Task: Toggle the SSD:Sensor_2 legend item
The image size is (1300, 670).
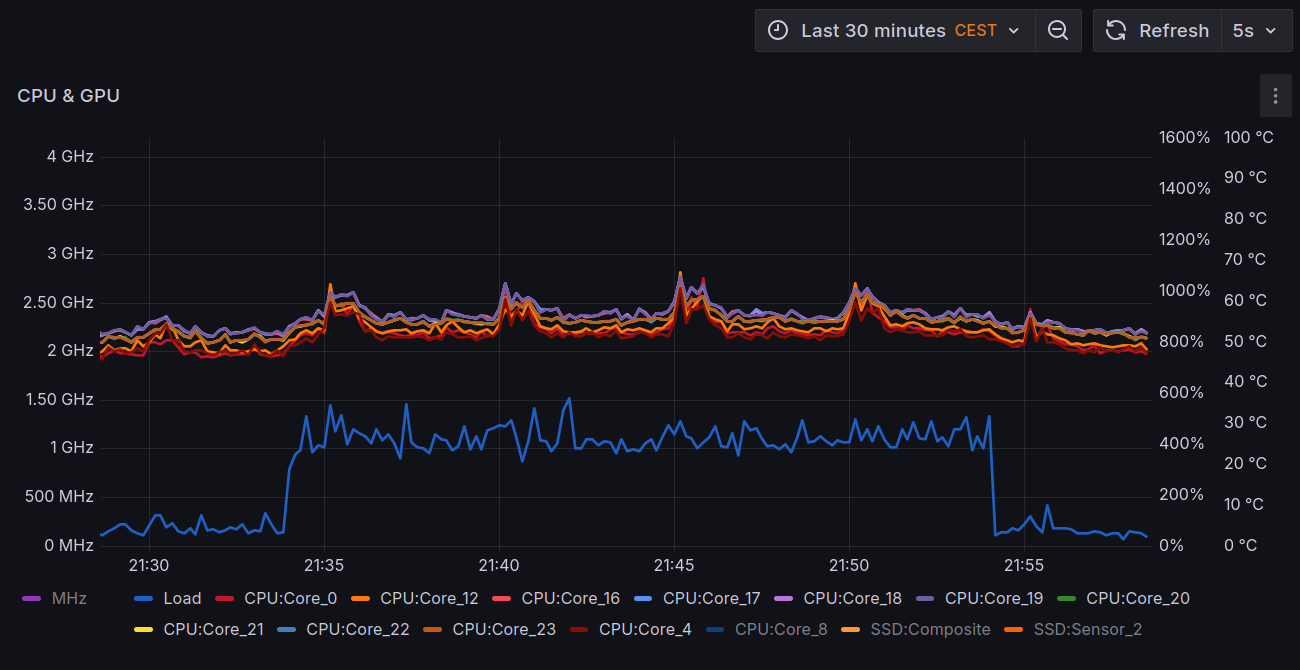Action: click(x=1087, y=630)
